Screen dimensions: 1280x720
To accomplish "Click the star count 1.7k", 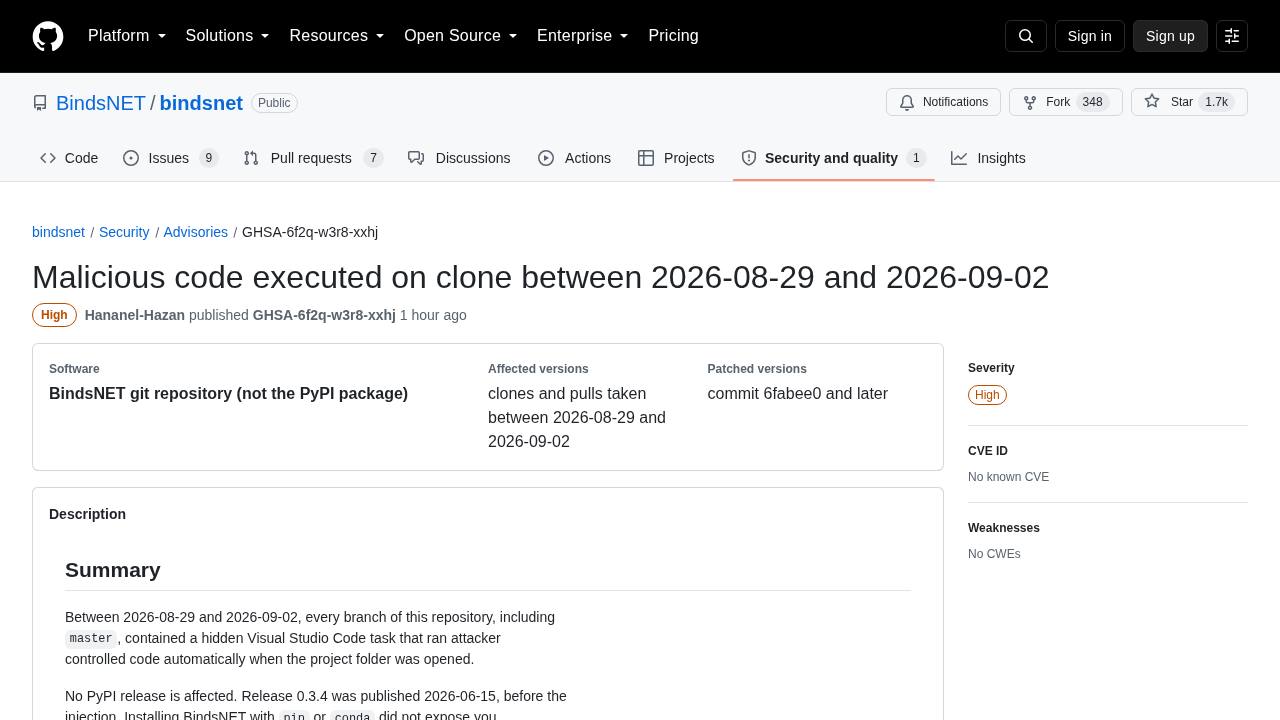I will pos(1216,102).
